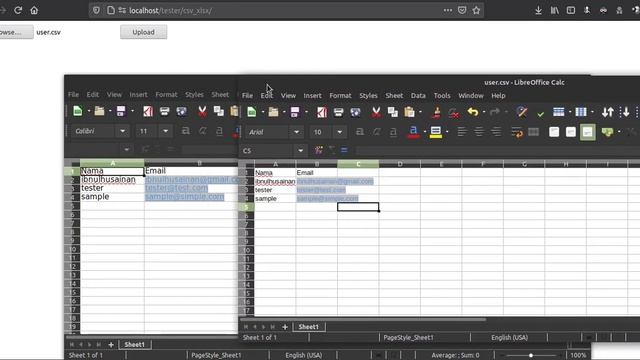640x360 pixels.
Task: Select Sheet1 tab in user.csv window
Action: pos(308,327)
